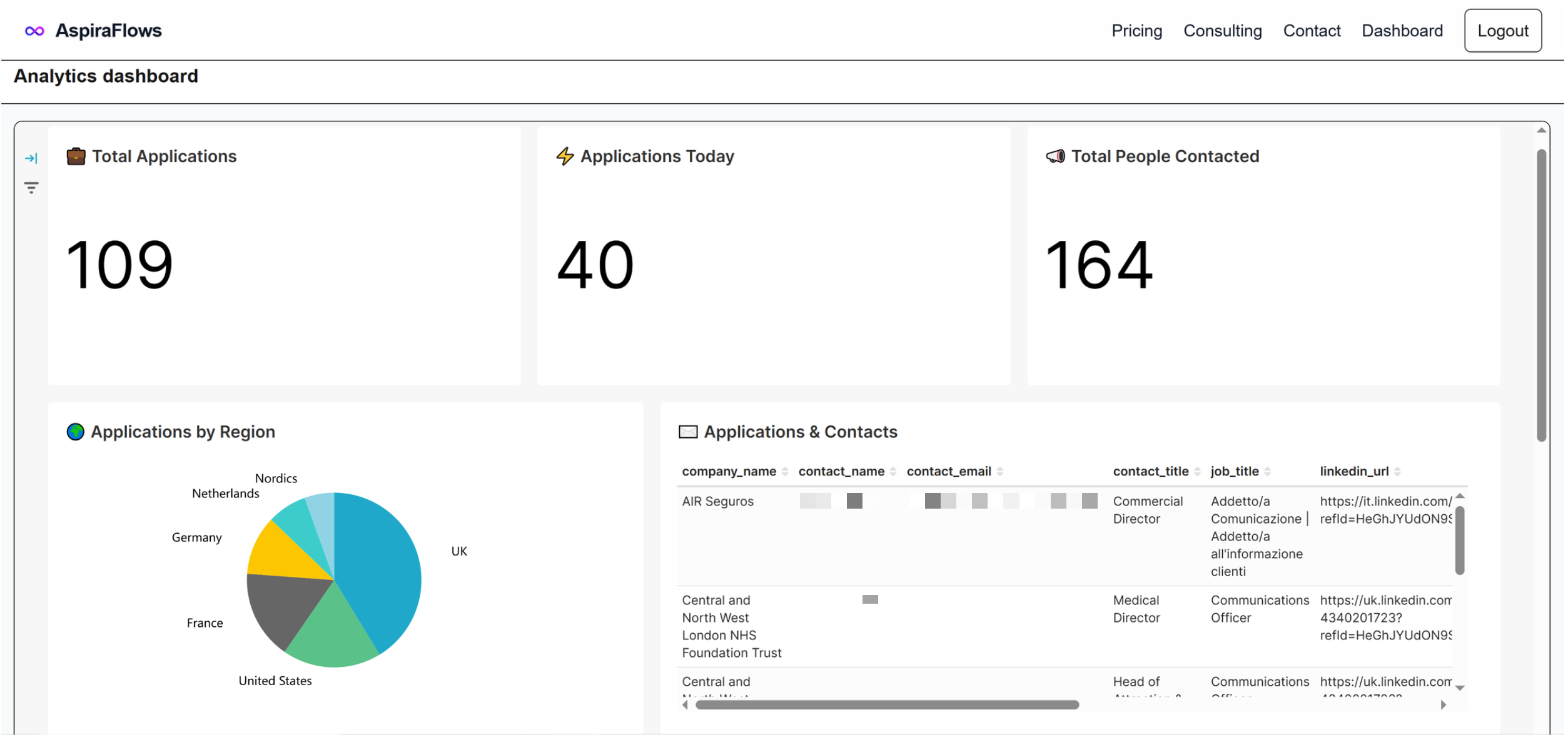Click the globe icon beside Applications by Region

pyautogui.click(x=75, y=431)
